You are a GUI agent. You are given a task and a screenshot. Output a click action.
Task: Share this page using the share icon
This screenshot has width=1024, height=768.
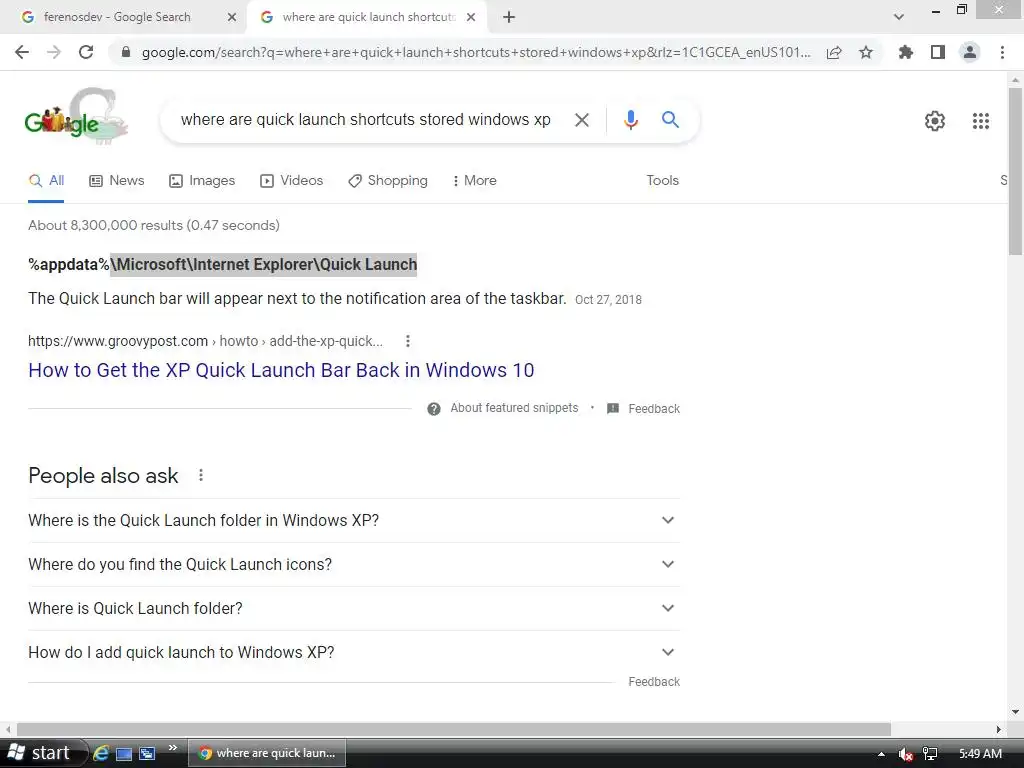tap(834, 52)
